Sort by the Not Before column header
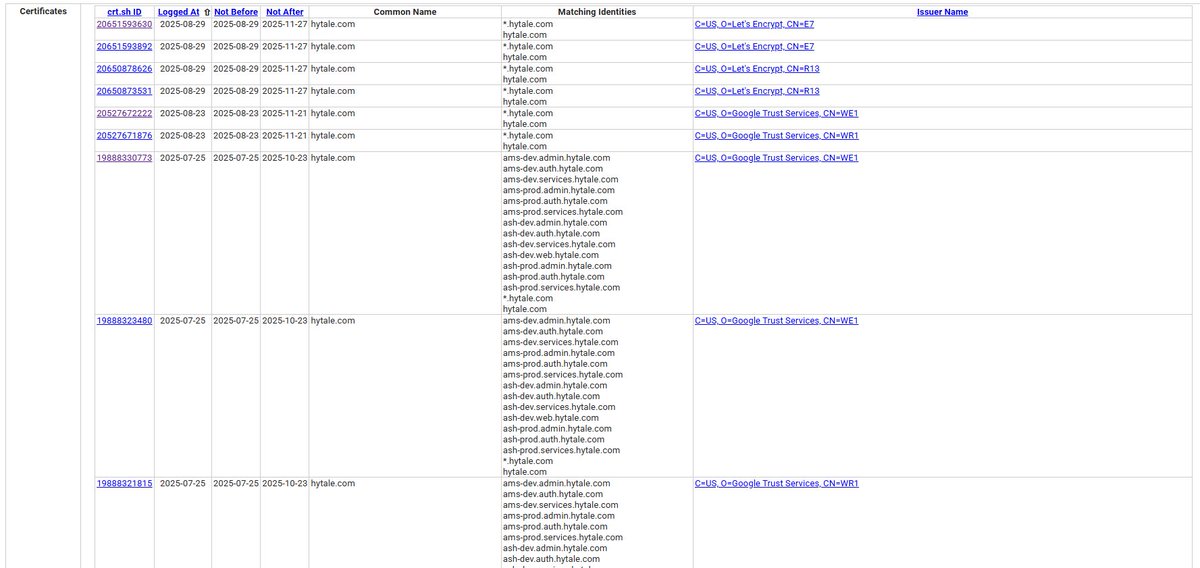The width and height of the screenshot is (1200, 568). (x=236, y=12)
